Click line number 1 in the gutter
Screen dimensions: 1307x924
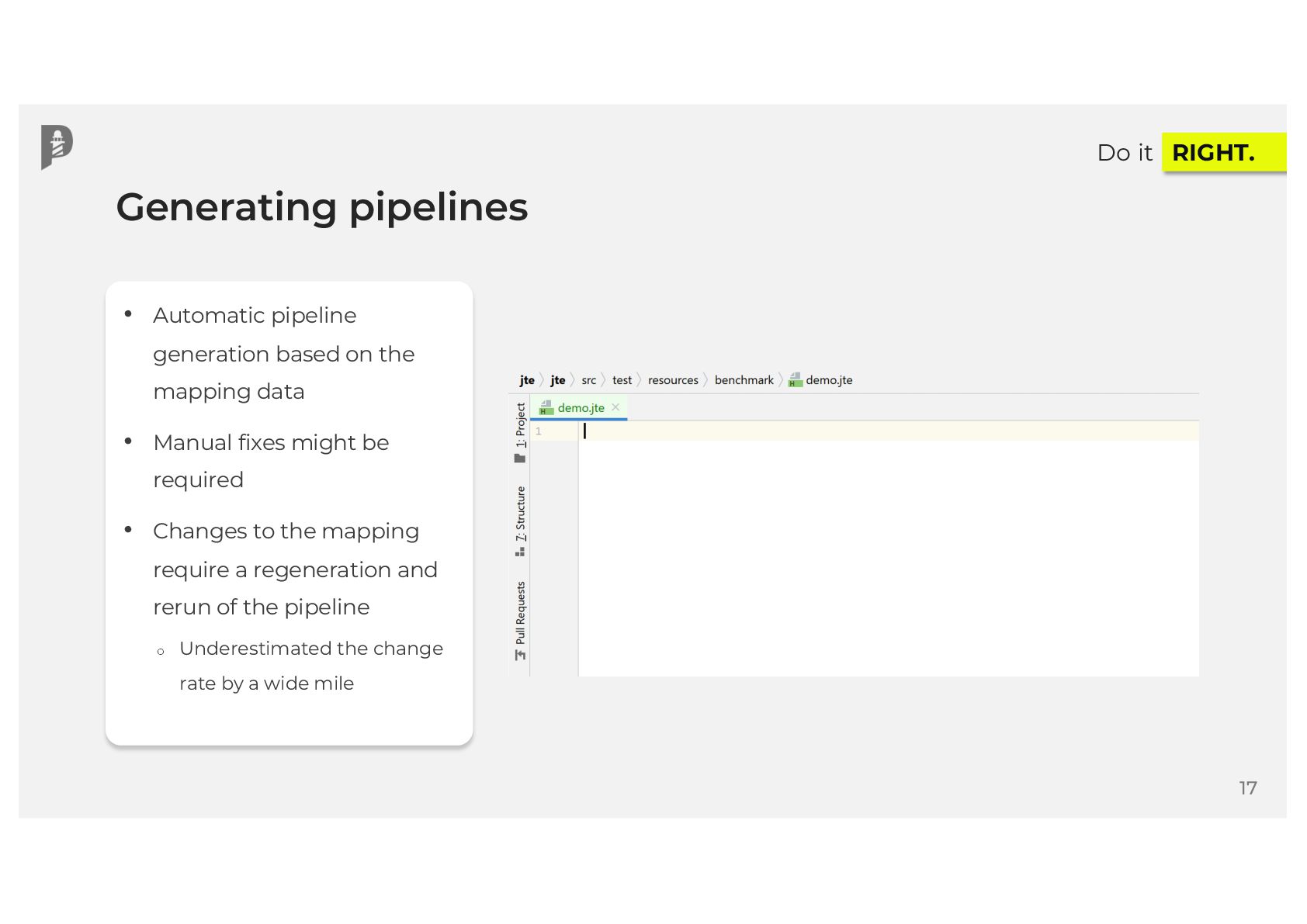click(539, 431)
